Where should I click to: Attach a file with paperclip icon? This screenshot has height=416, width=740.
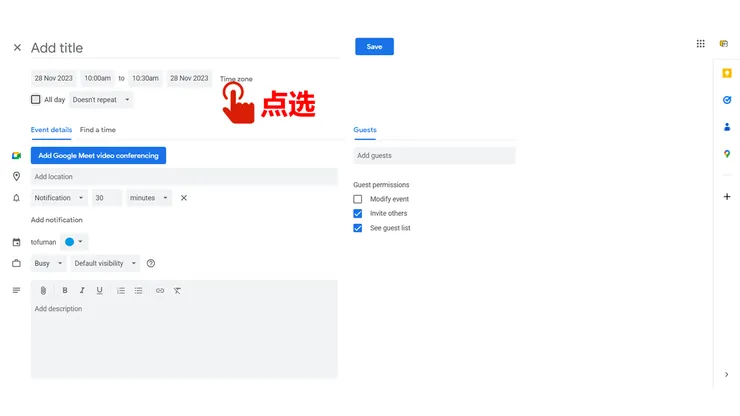(43, 291)
